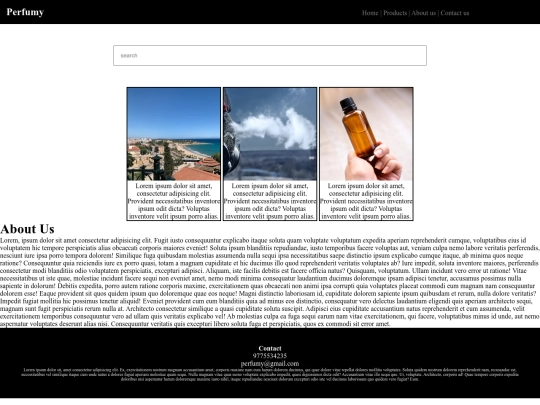This screenshot has width=540, height=405.
Task: Click the description under the amber bottle photo
Action: pyautogui.click(x=366, y=201)
